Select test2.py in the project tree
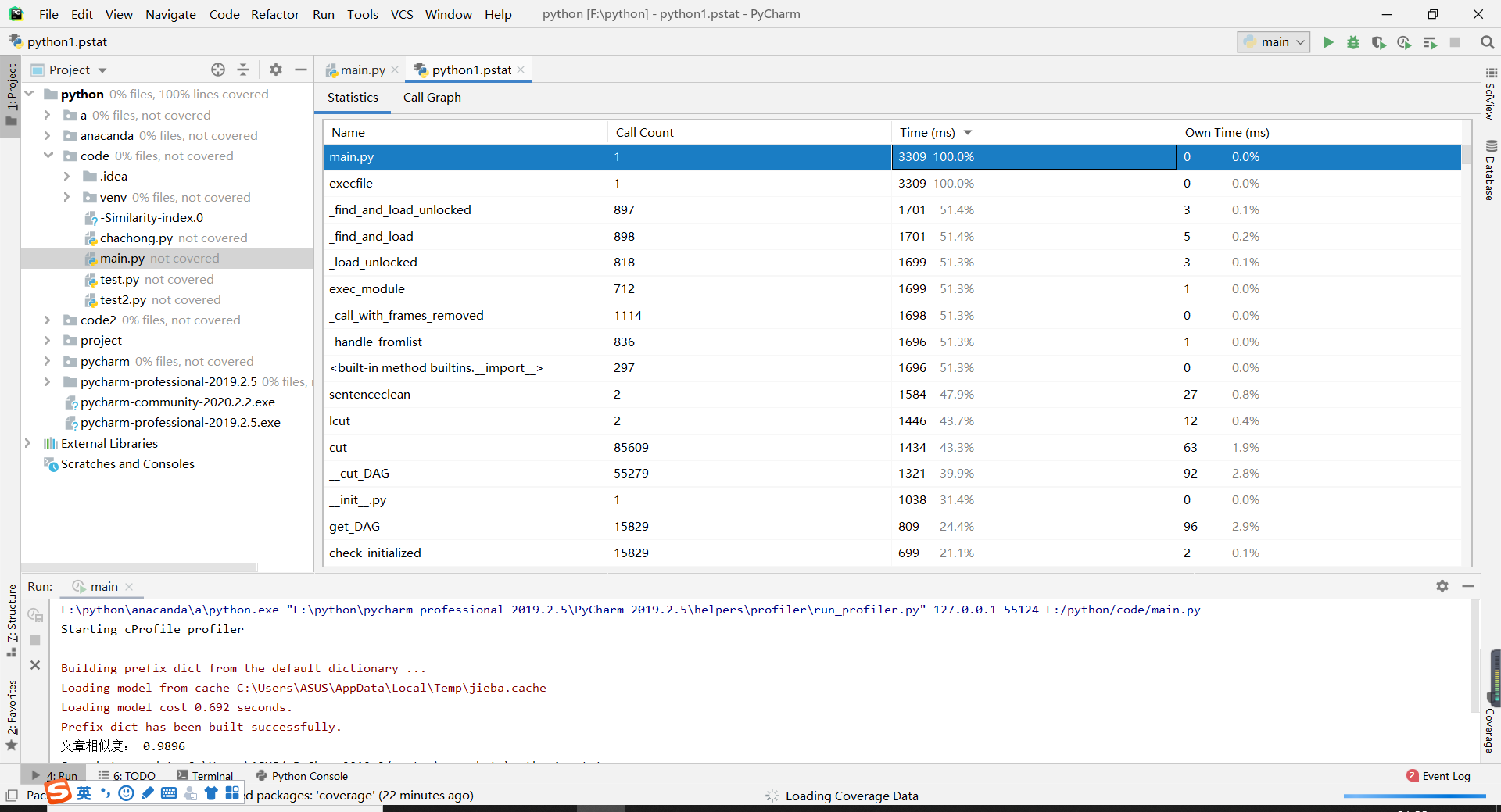This screenshot has height=812, width=1501. coord(123,300)
